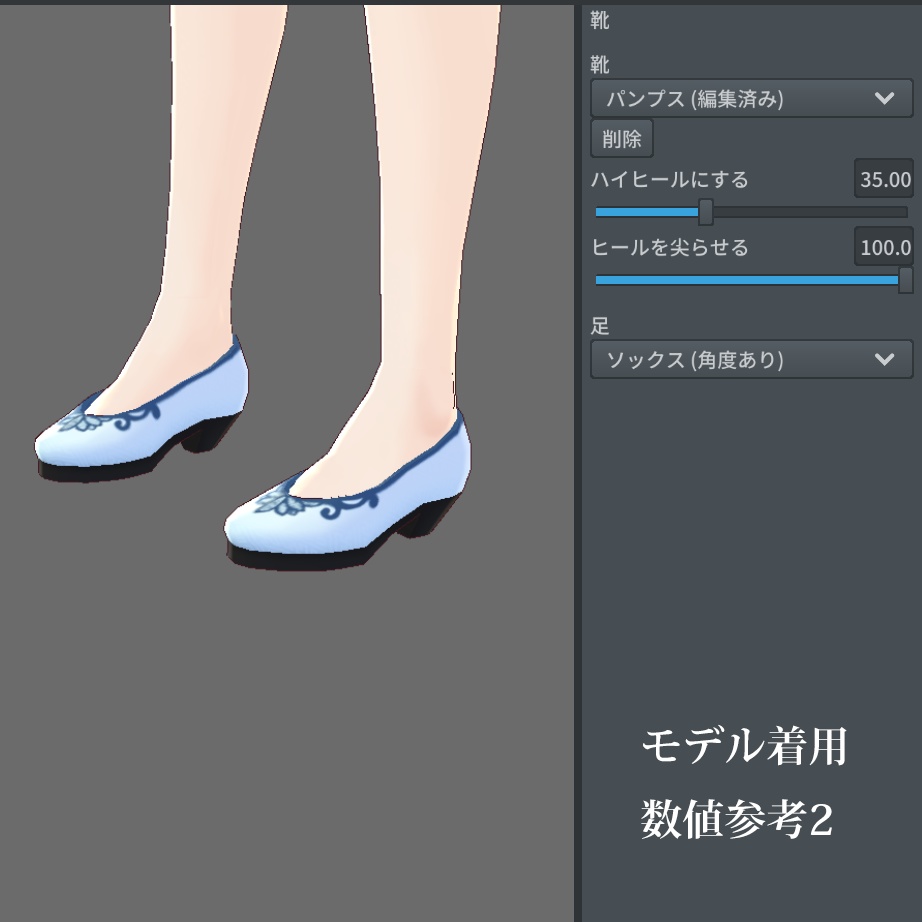
Task: Open the パンプス (編集済み) chevron icon
Action: [x=884, y=98]
